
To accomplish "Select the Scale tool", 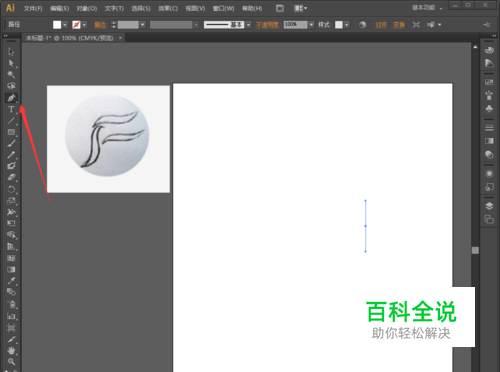I will click(x=11, y=201).
